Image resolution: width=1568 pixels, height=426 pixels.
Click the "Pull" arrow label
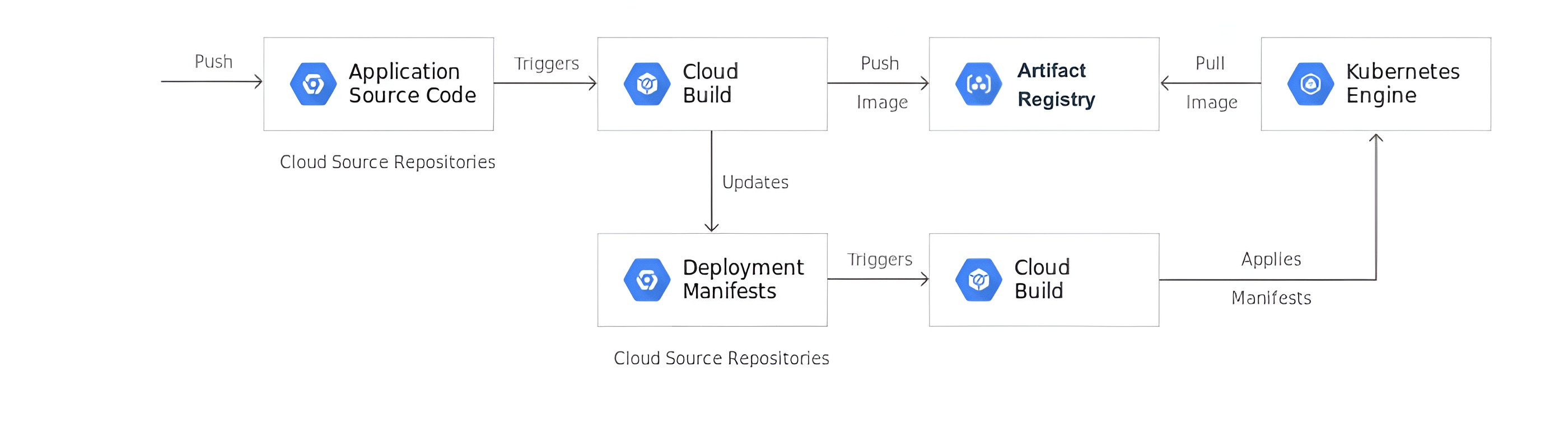coord(1210,63)
